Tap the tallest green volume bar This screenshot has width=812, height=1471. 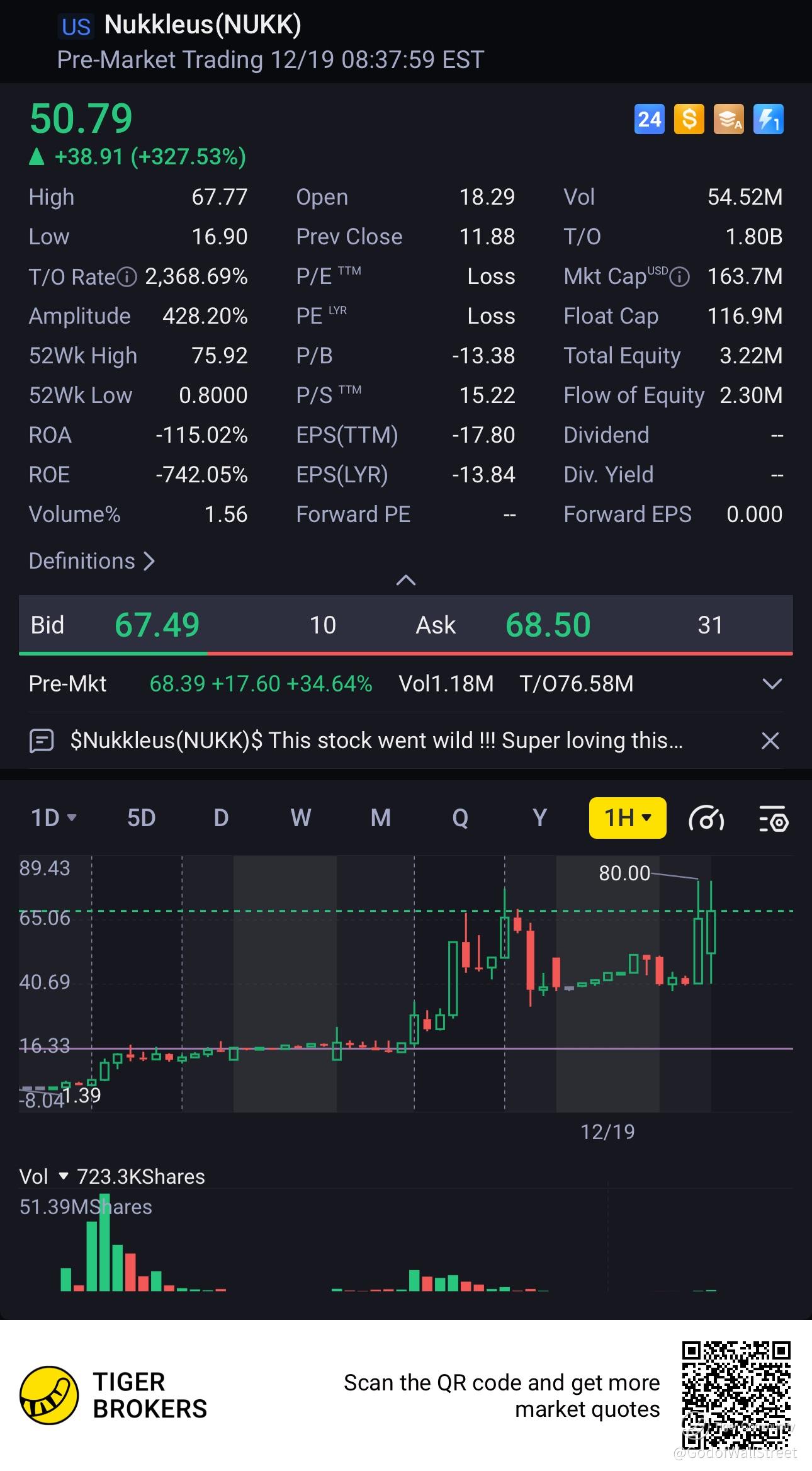pos(104,1243)
